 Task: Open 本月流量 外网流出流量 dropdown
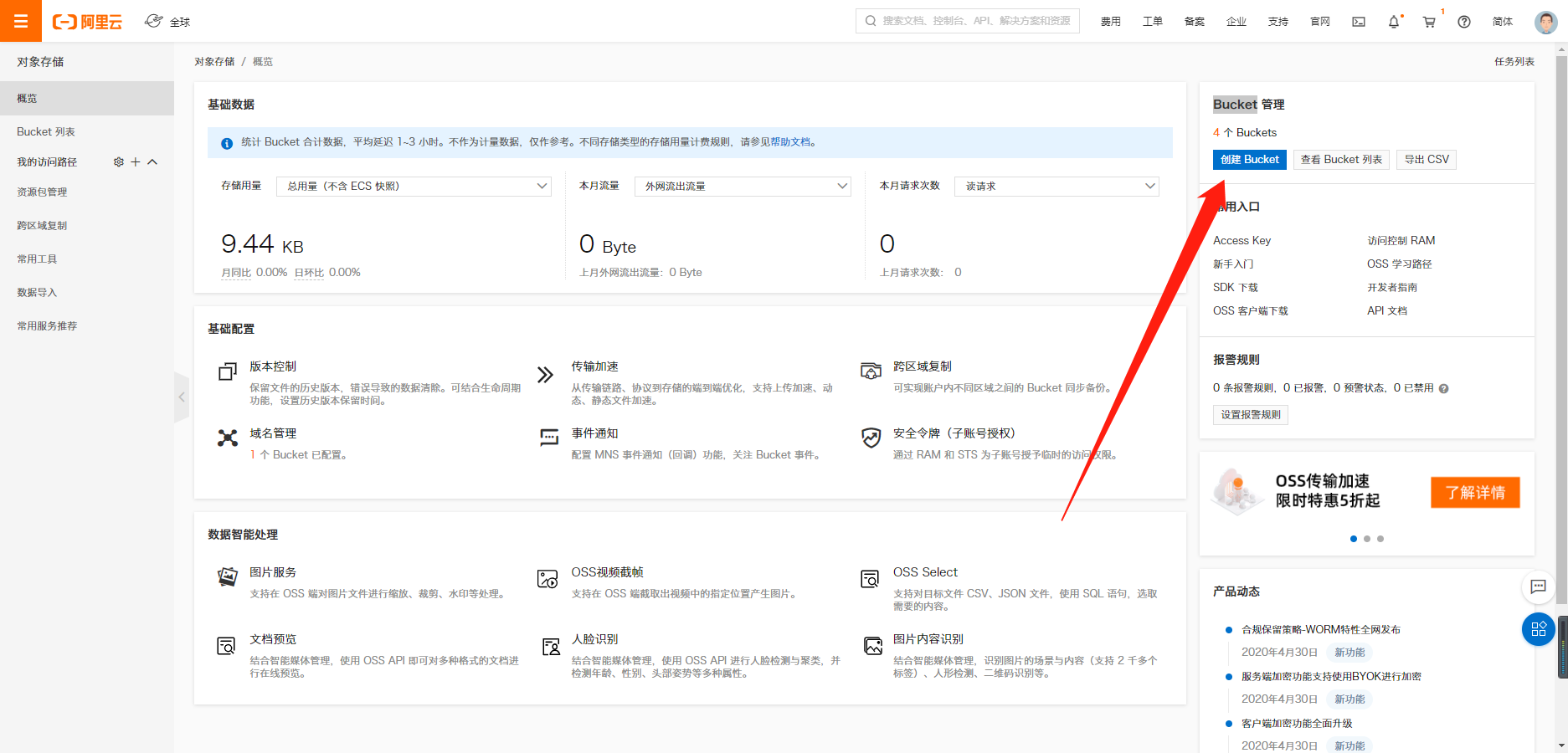click(743, 186)
